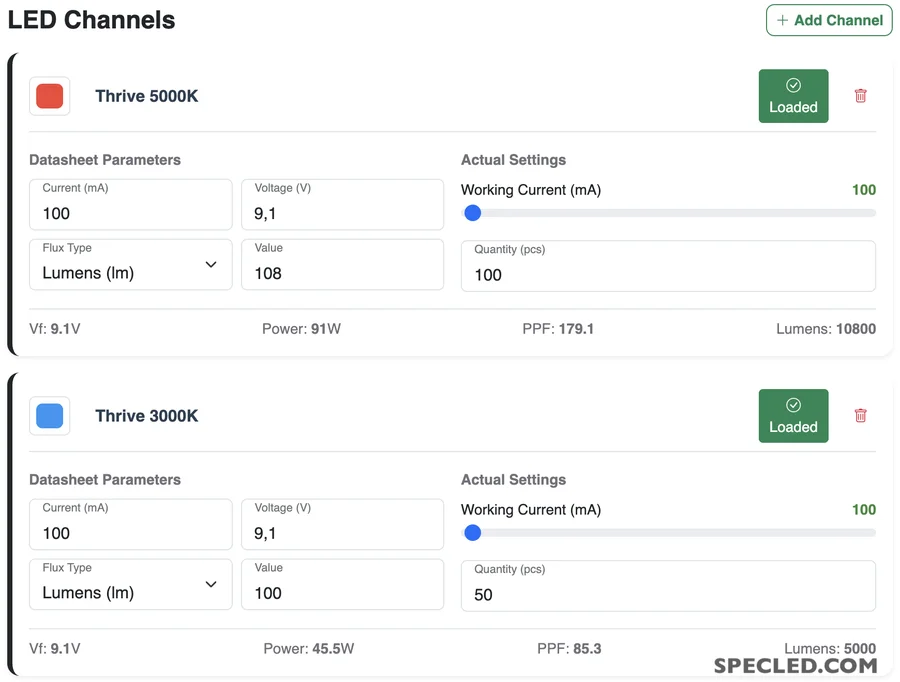Click the Add Channel button
Screen dimensions: 900x682
tap(829, 20)
